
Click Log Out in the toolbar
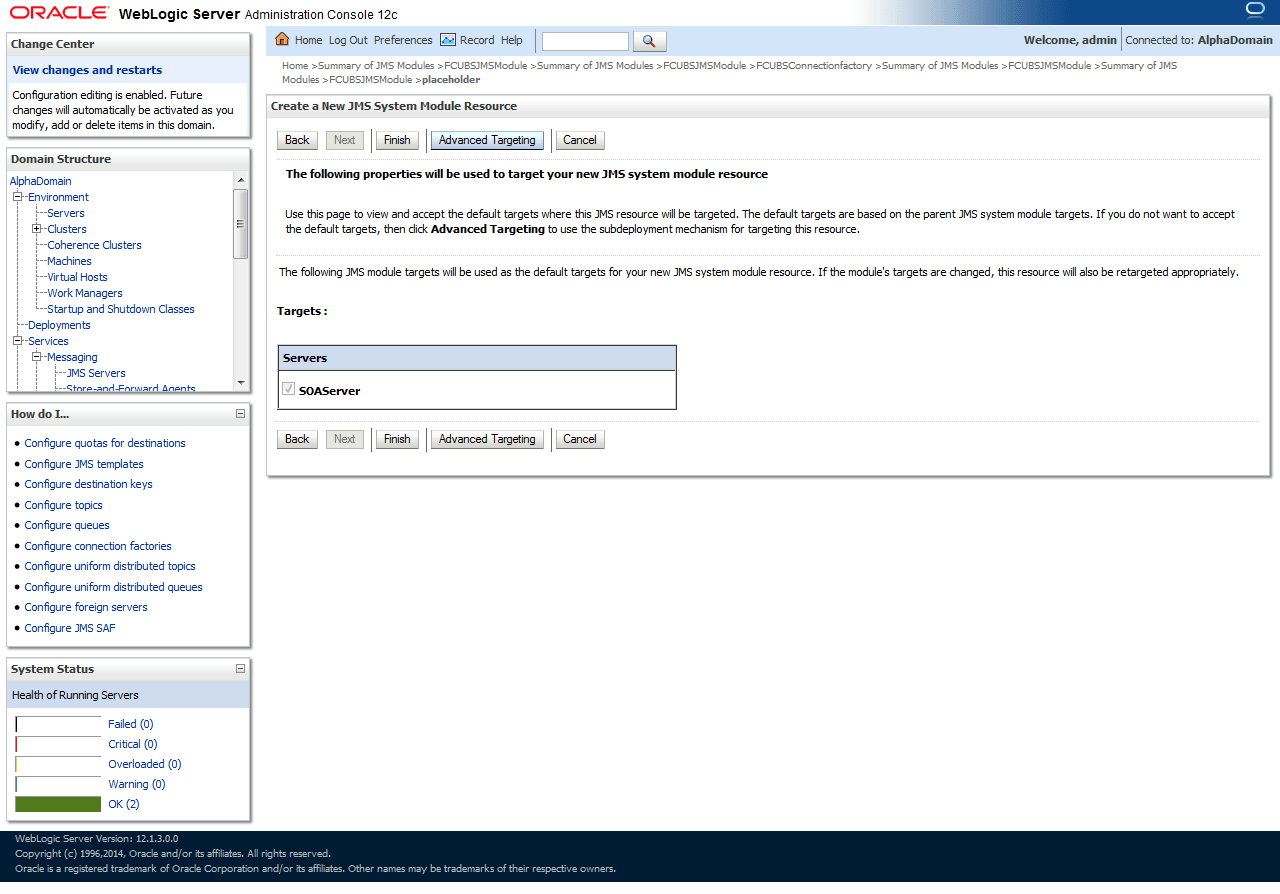(x=348, y=40)
